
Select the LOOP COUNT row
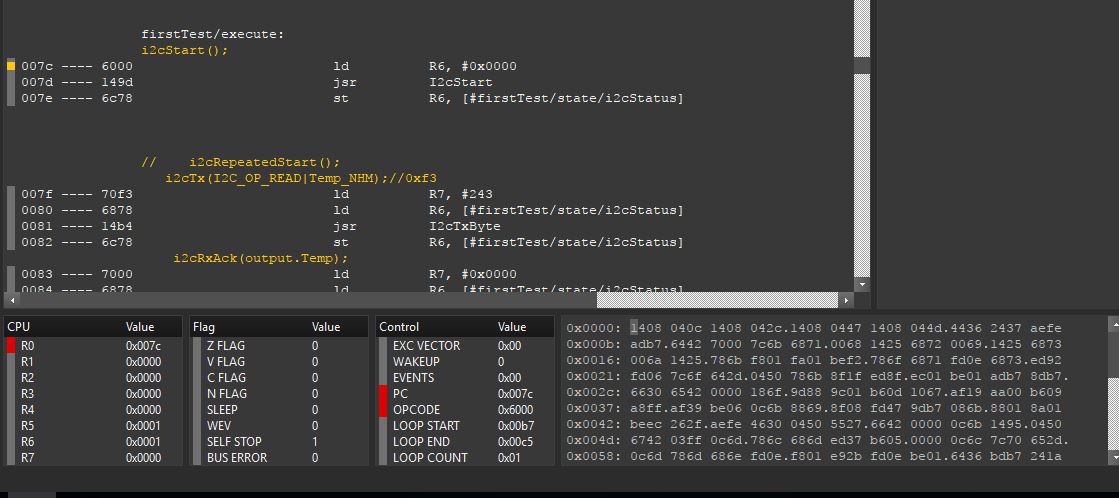coord(465,458)
